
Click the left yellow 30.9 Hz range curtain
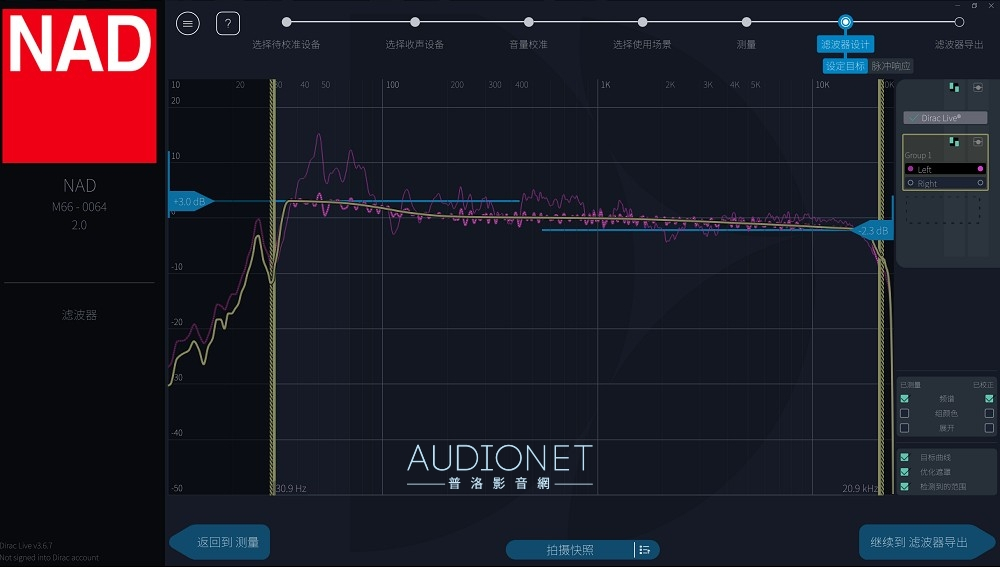click(x=273, y=287)
